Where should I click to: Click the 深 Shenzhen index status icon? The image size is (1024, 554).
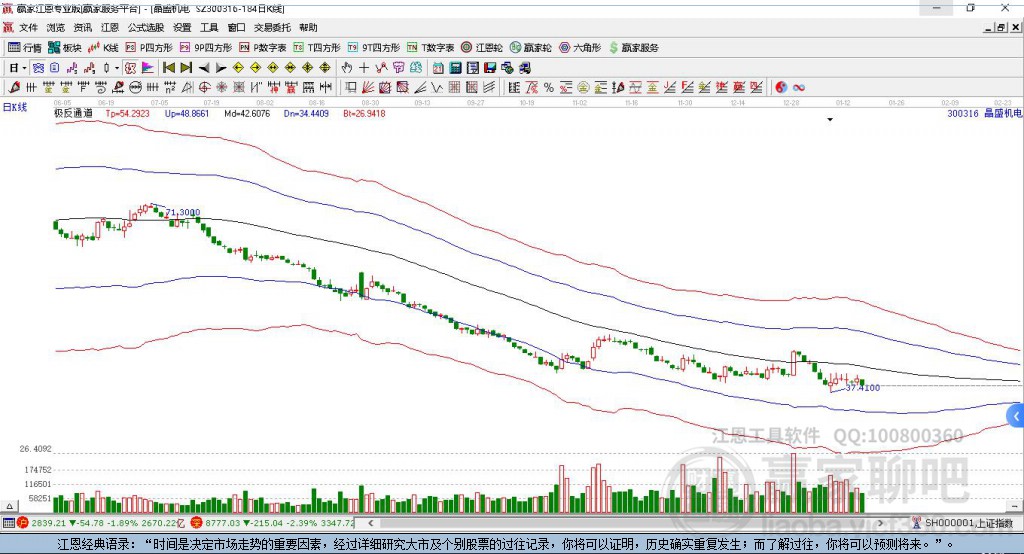197,523
